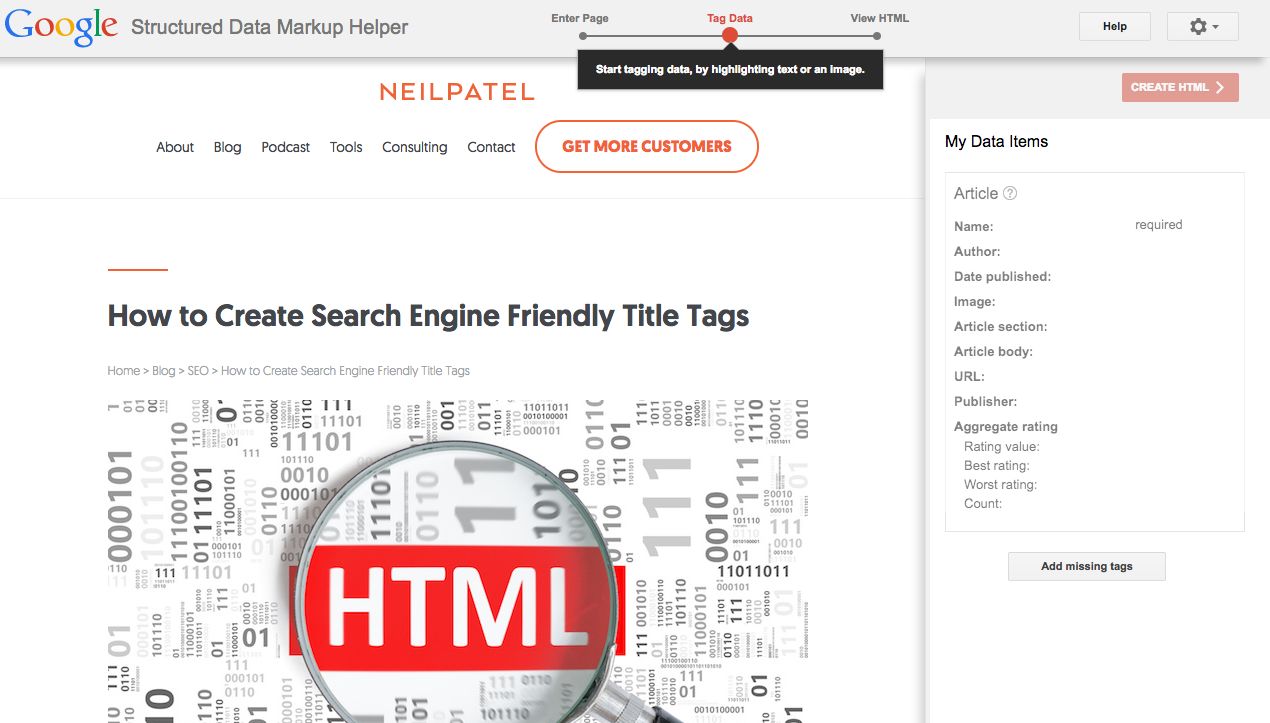Click the settings gear icon

(1196, 26)
